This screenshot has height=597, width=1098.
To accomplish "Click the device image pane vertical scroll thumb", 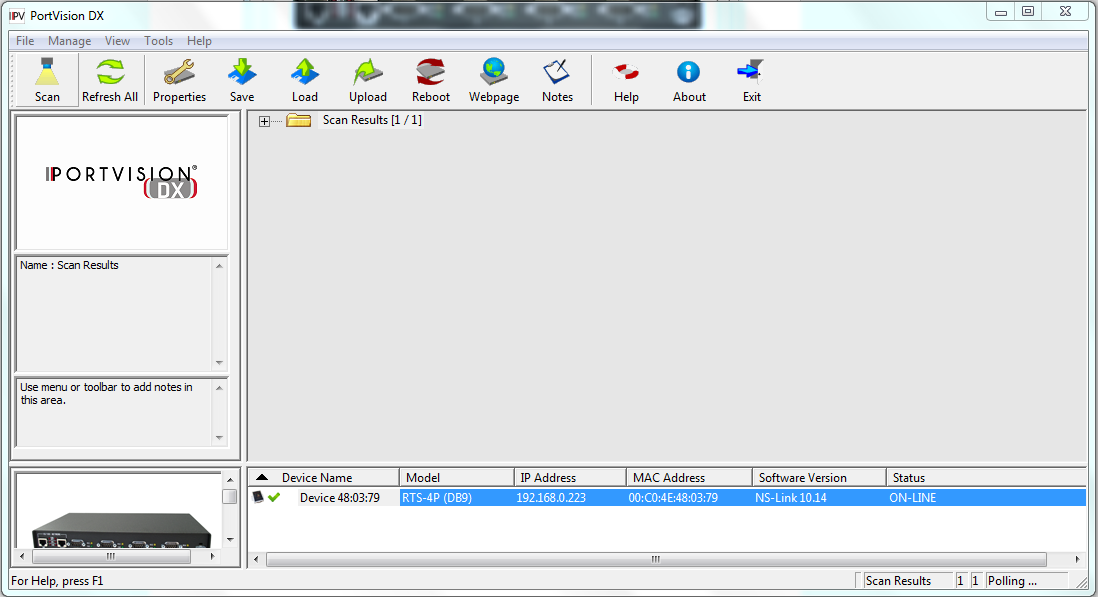I will point(230,496).
